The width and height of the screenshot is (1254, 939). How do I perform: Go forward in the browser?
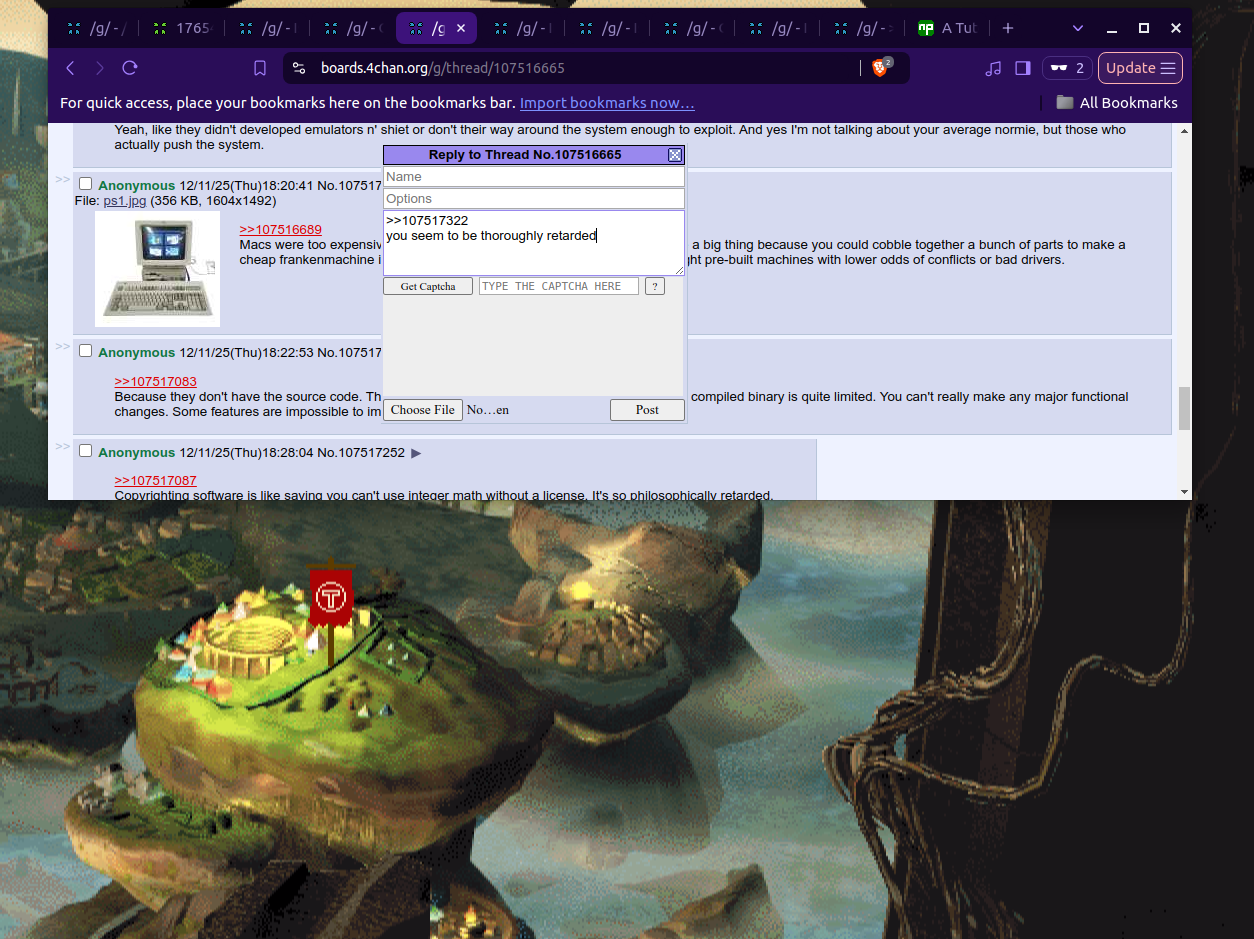click(x=99, y=68)
